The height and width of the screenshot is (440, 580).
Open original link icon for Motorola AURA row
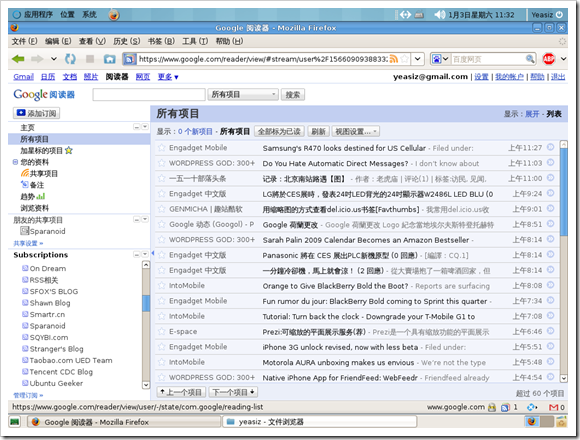550,362
